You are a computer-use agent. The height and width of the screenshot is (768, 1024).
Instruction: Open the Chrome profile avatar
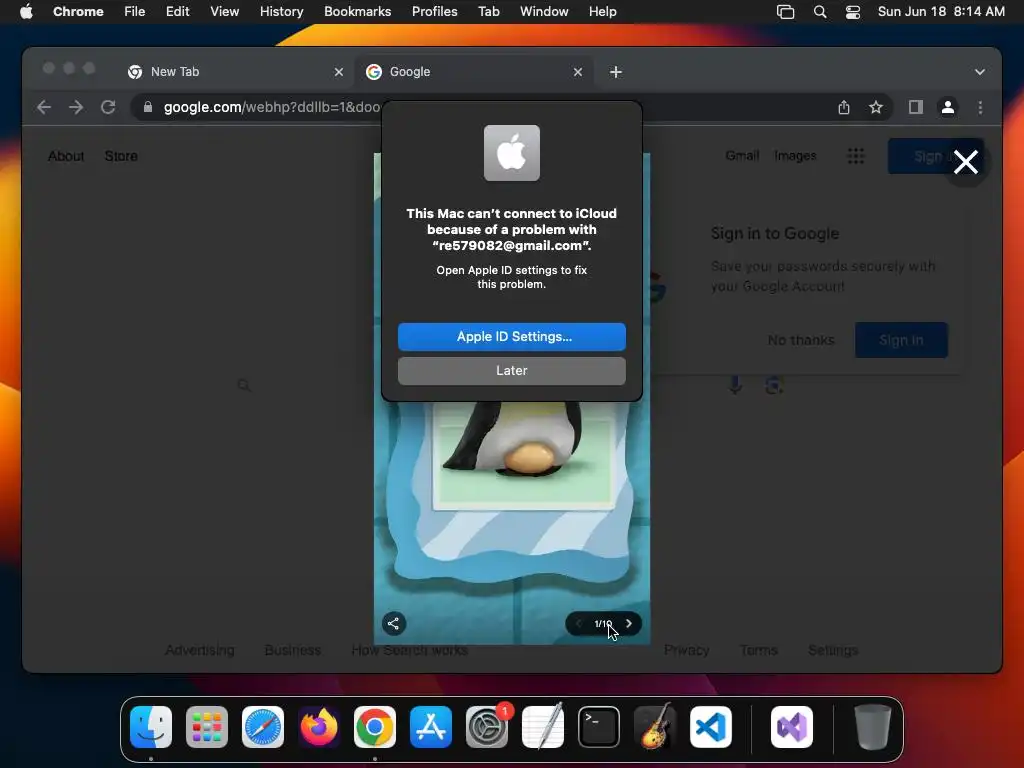click(x=948, y=107)
